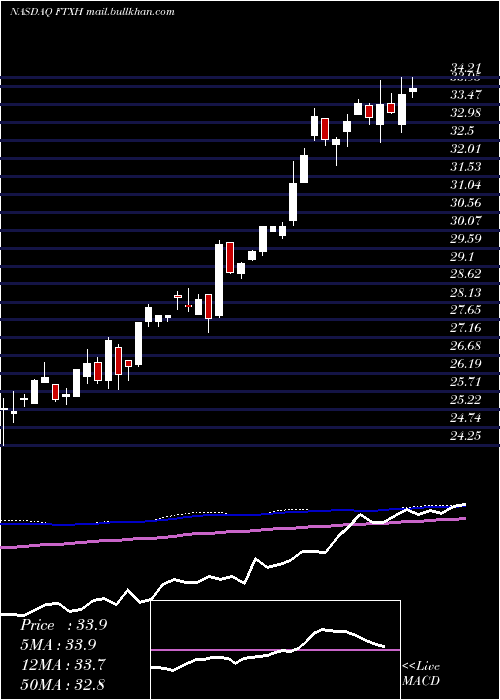Select the 29.1 price axis label
500x700 pixels.
(x=462, y=257)
